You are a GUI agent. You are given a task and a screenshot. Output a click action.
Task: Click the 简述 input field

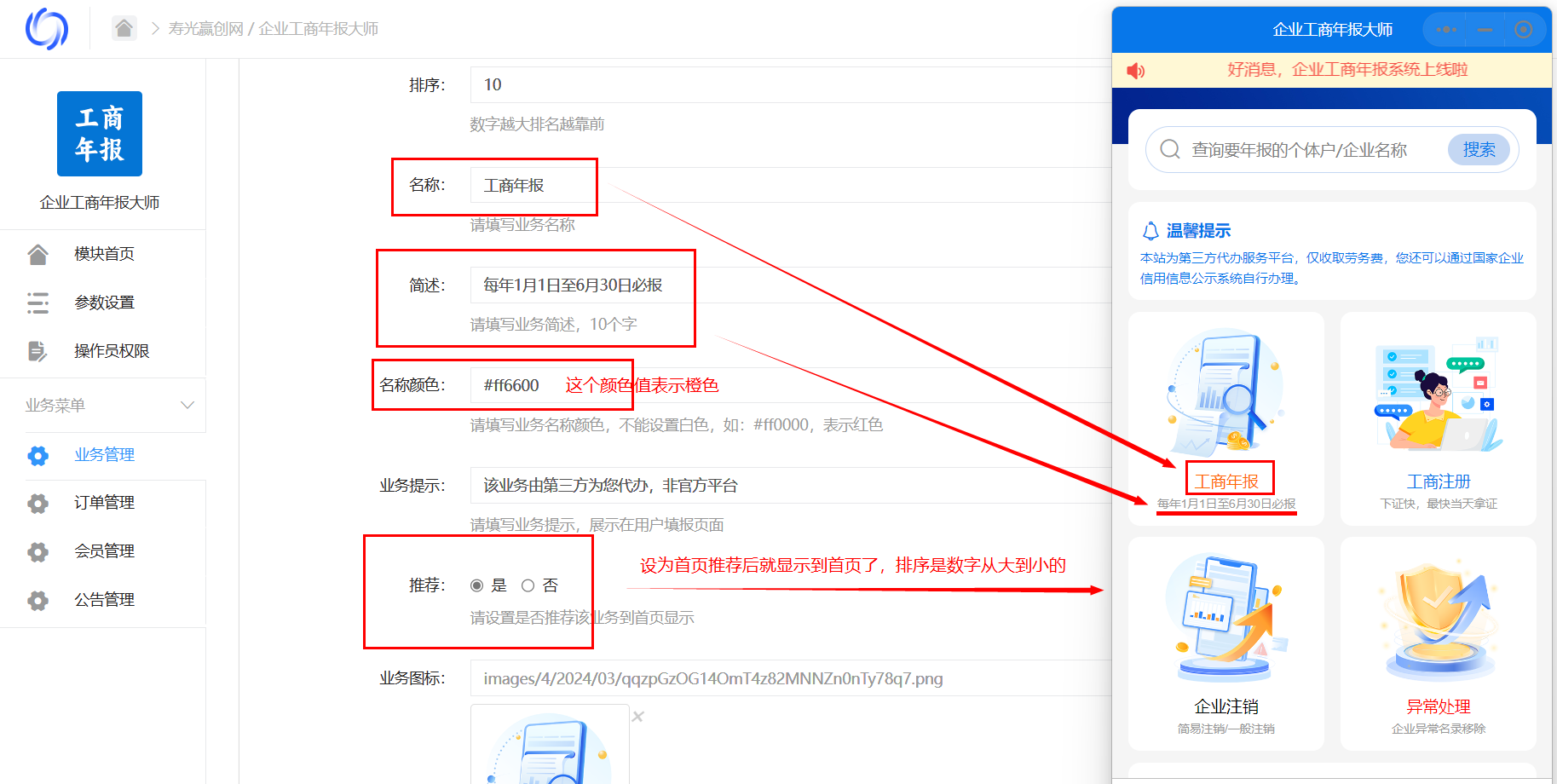(791, 285)
